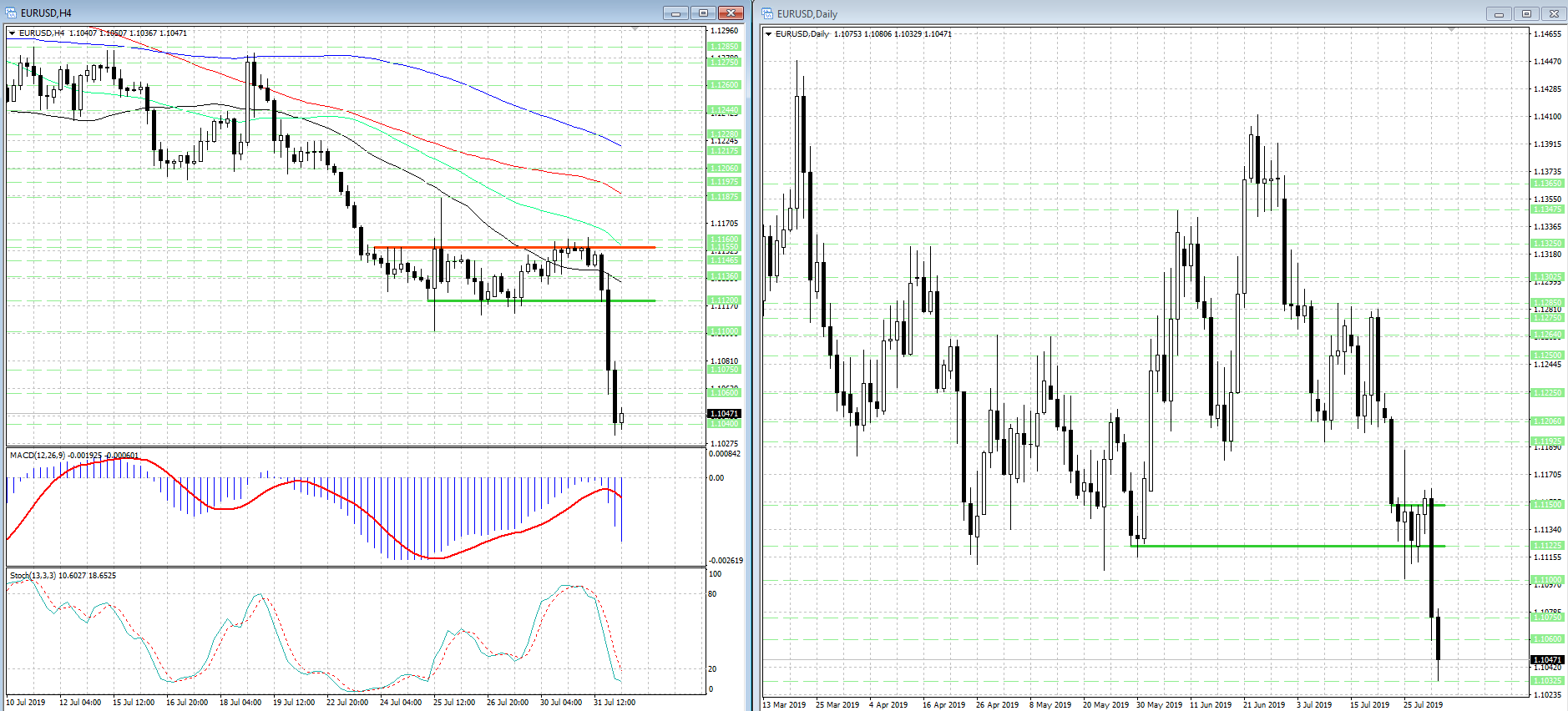This screenshot has height=711, width=1568.
Task: Click the chart shift triangle marker in H4 chart
Action: coord(635,29)
